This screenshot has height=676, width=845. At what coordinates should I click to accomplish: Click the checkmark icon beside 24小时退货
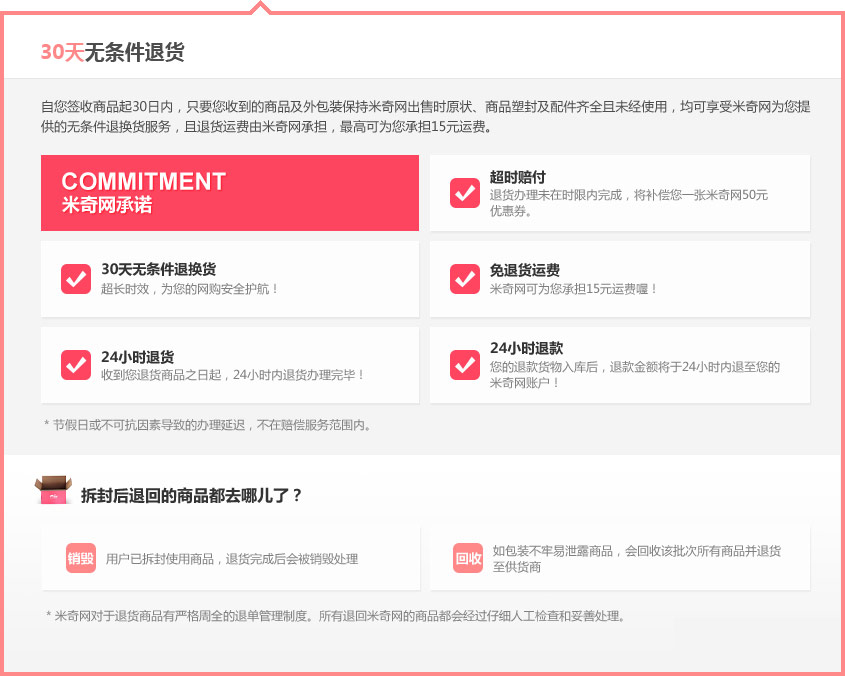76,365
